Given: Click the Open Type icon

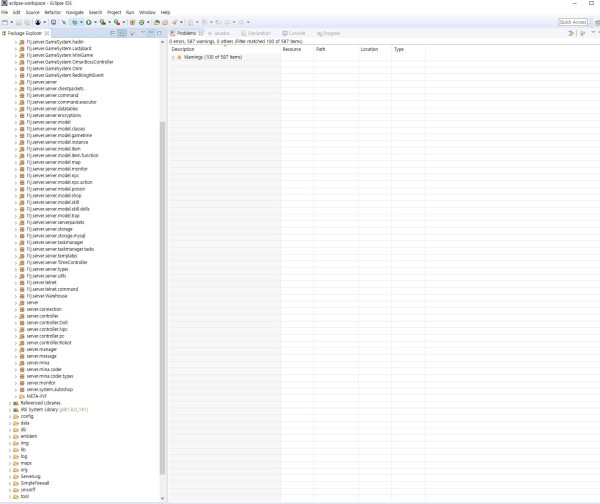Looking at the screenshot, I should point(157,22).
